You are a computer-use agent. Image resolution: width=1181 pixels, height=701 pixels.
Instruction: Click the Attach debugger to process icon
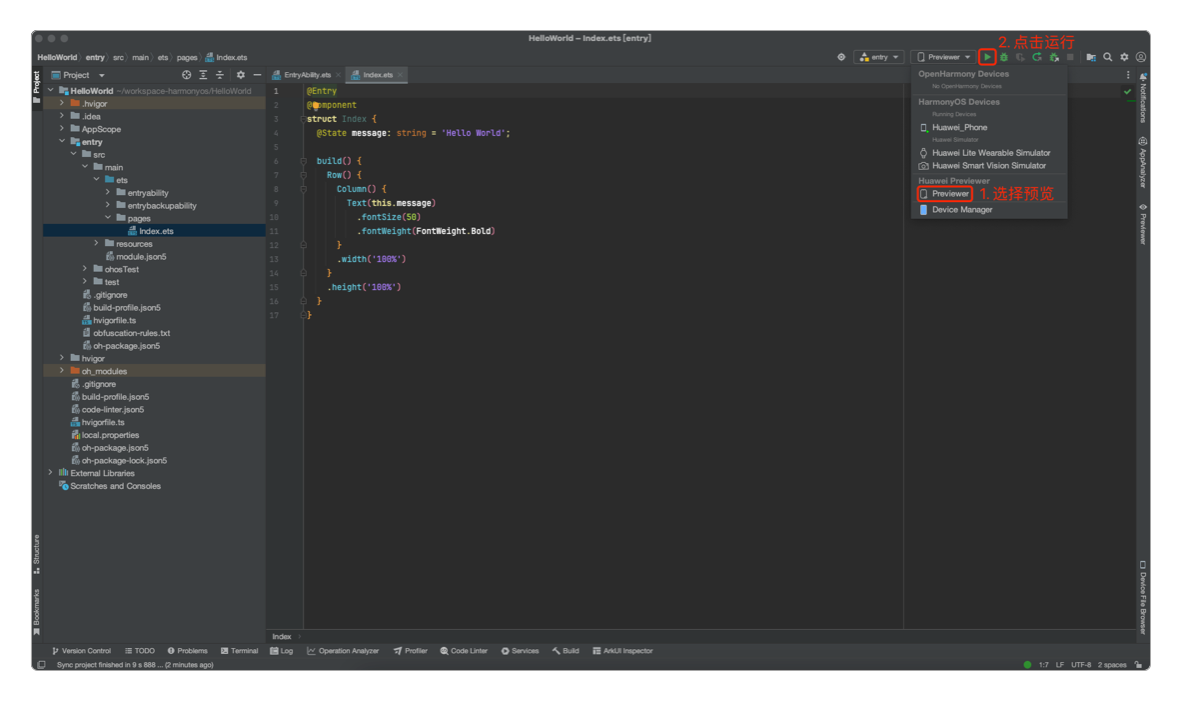pos(1054,57)
